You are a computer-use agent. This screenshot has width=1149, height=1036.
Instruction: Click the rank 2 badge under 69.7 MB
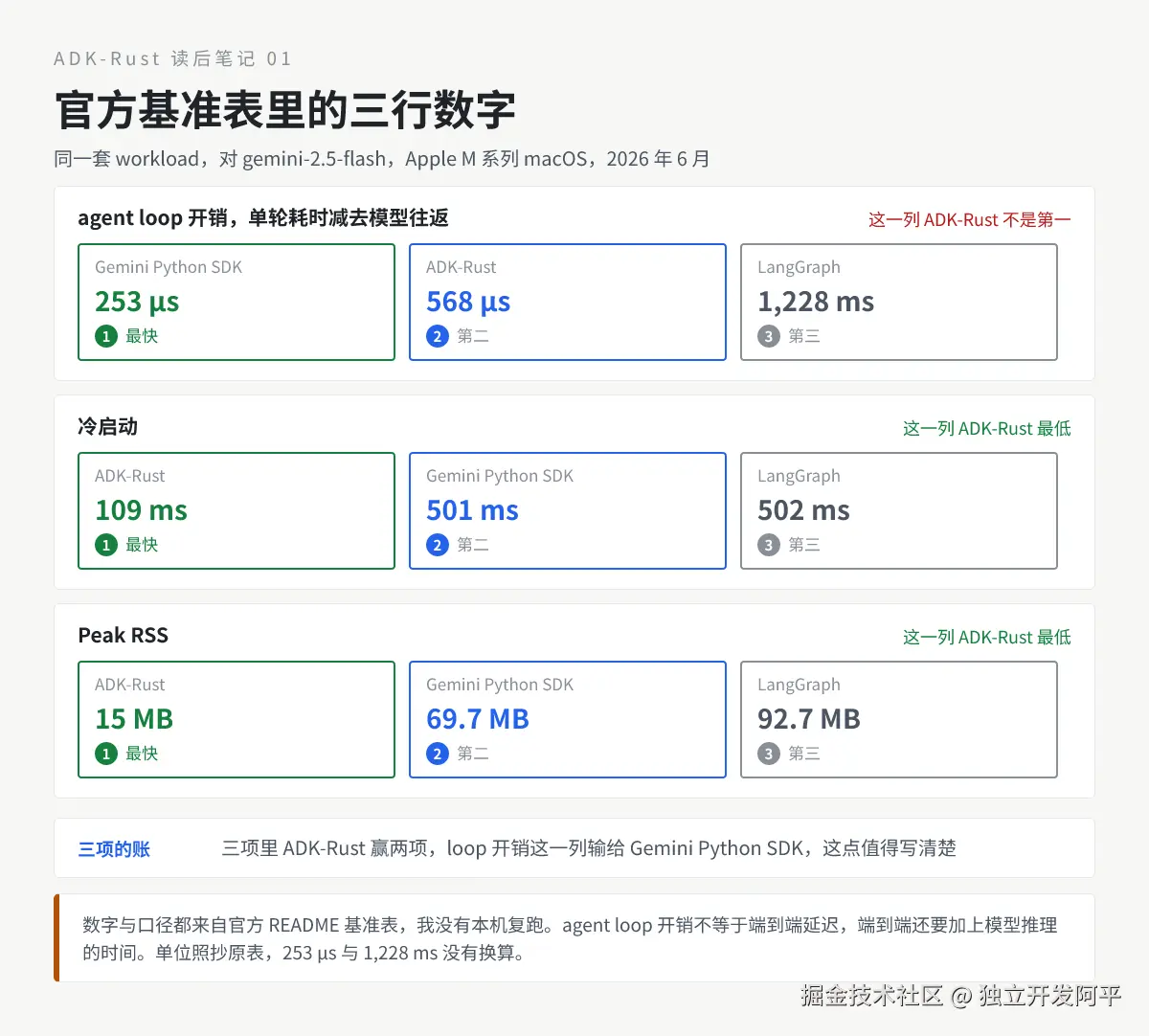coord(438,754)
